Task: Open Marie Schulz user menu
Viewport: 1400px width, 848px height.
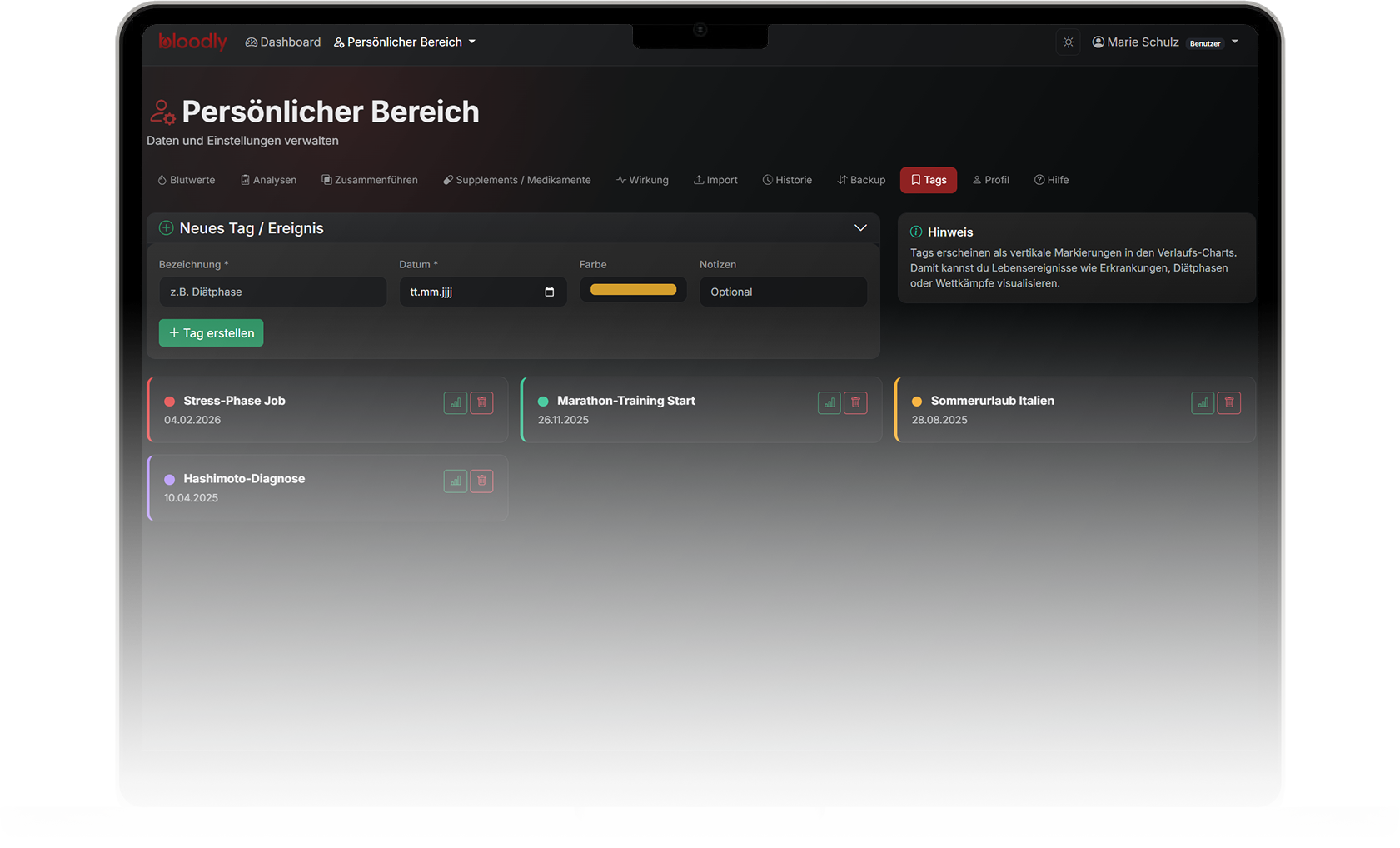Action: (x=1164, y=42)
